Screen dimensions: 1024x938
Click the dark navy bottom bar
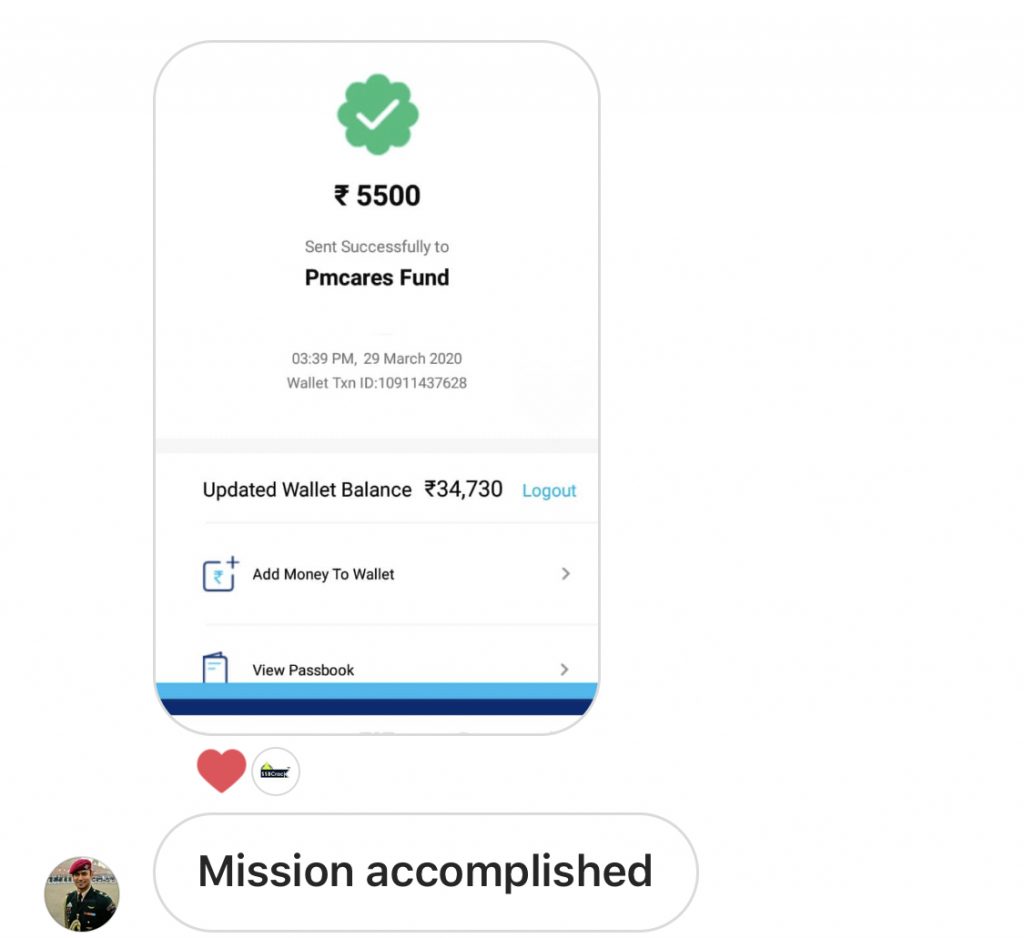(377, 707)
